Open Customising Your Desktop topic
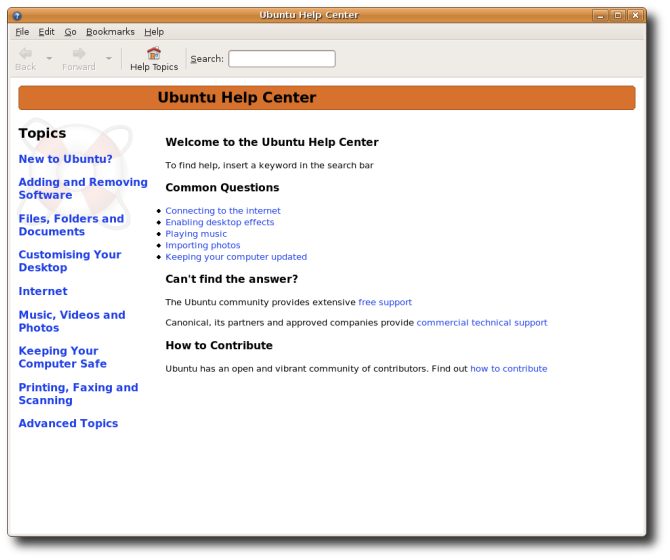Viewport: 670px width, 560px height. pyautogui.click(x=70, y=261)
